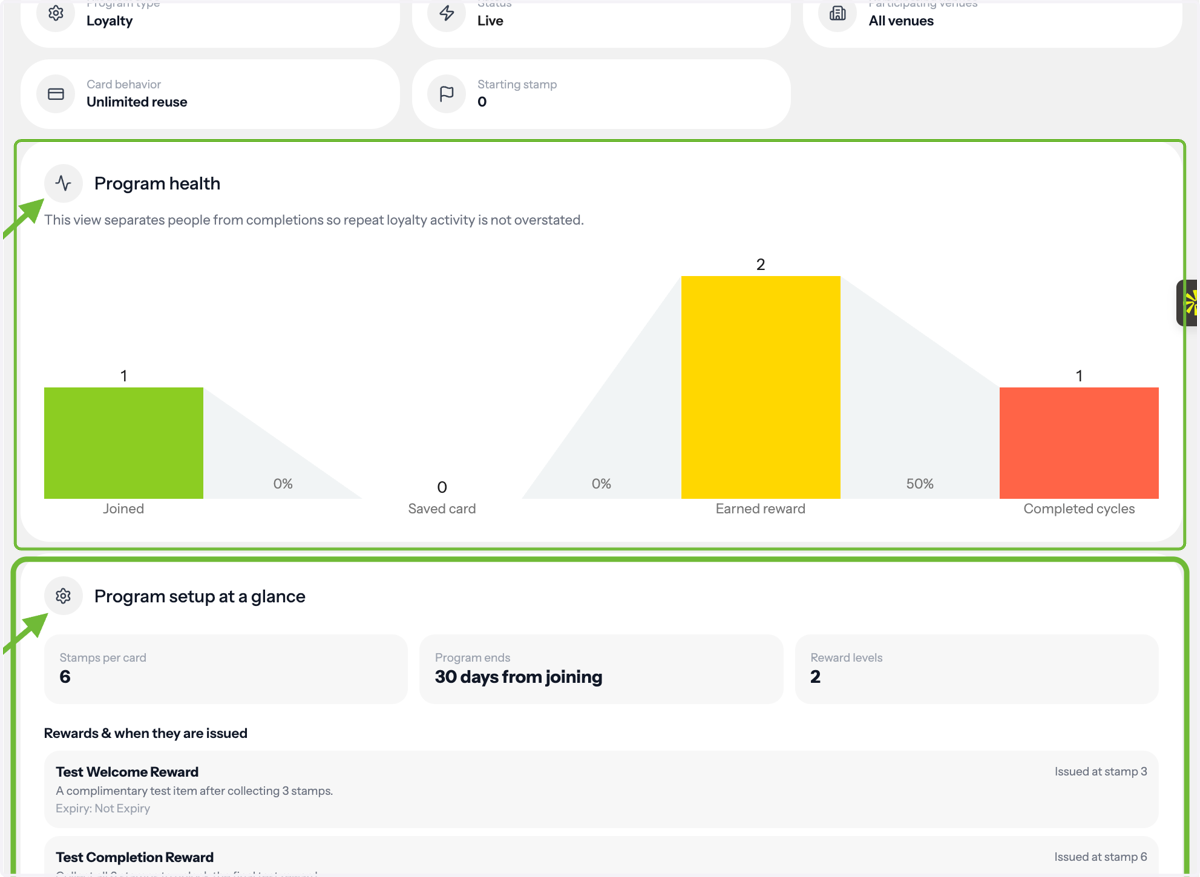Select the Reward levels tile
The height and width of the screenshot is (877, 1200).
click(x=977, y=669)
